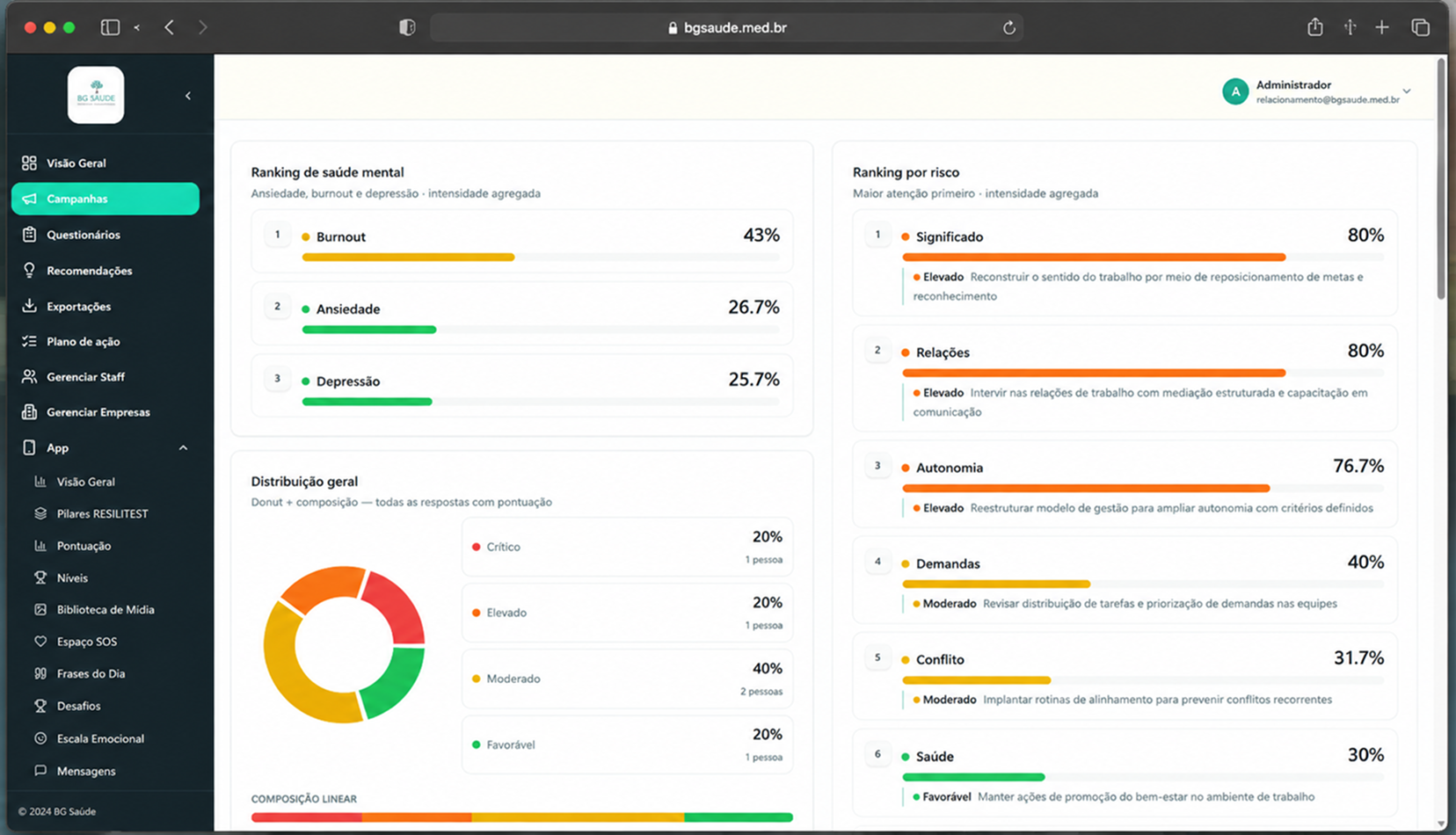Collapse the sidebar with left chevron

point(188,96)
